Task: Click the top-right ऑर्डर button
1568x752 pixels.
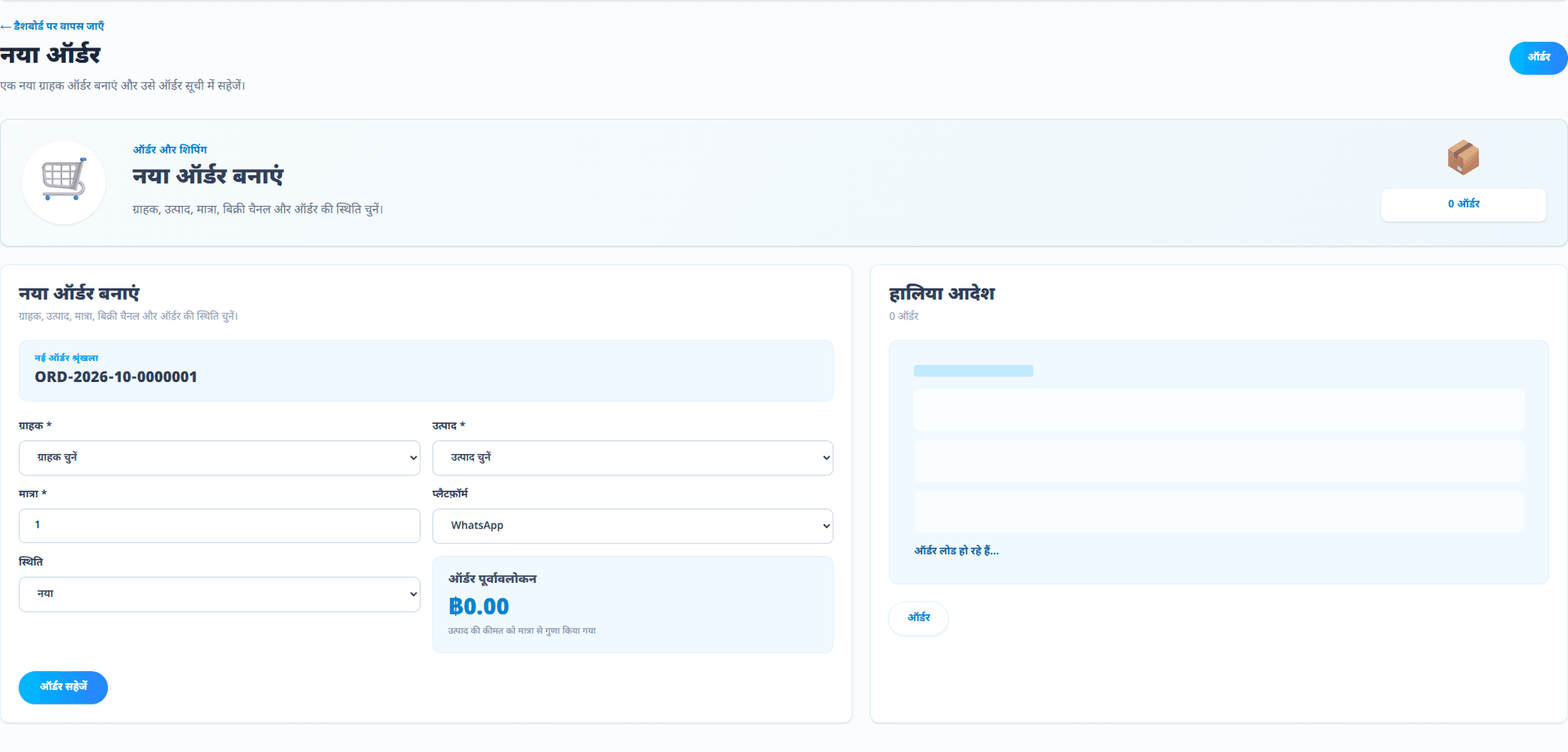Action: click(1538, 58)
